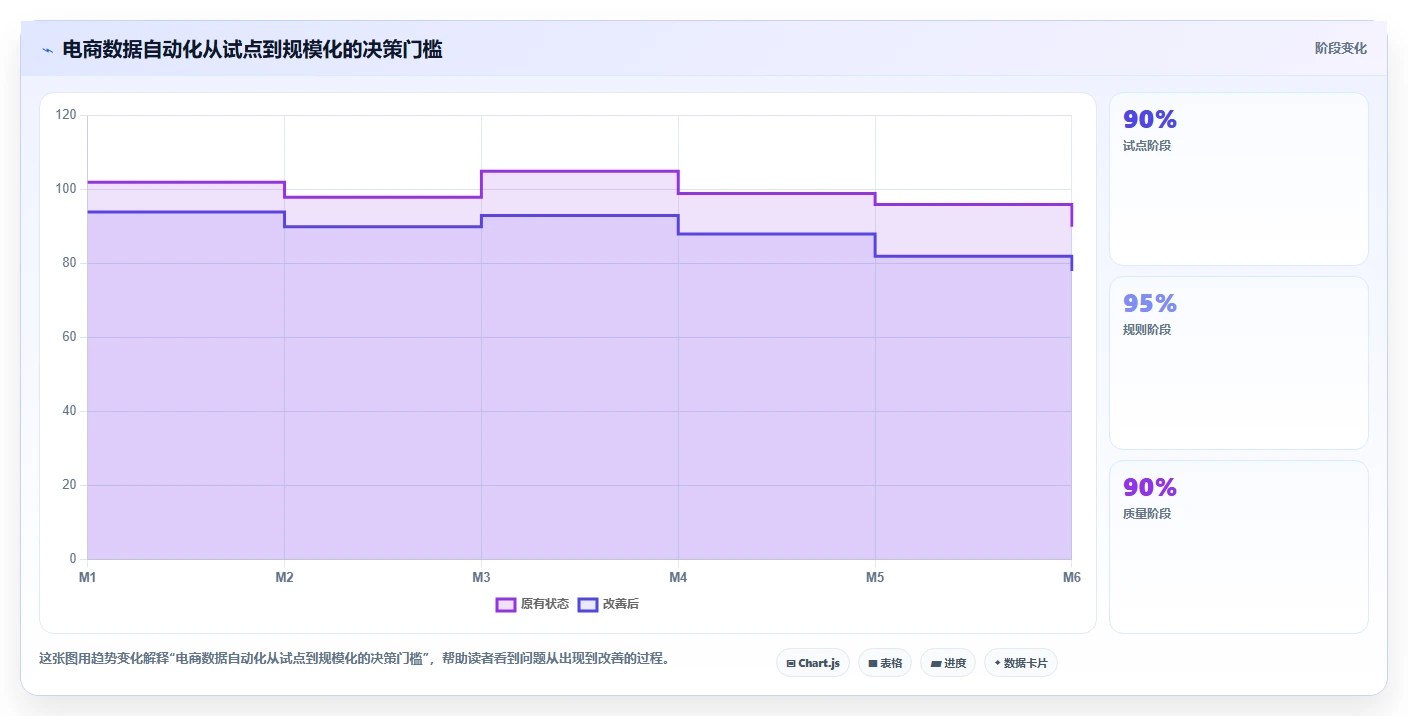Click the lightning icon beside the title

[x=47, y=50]
